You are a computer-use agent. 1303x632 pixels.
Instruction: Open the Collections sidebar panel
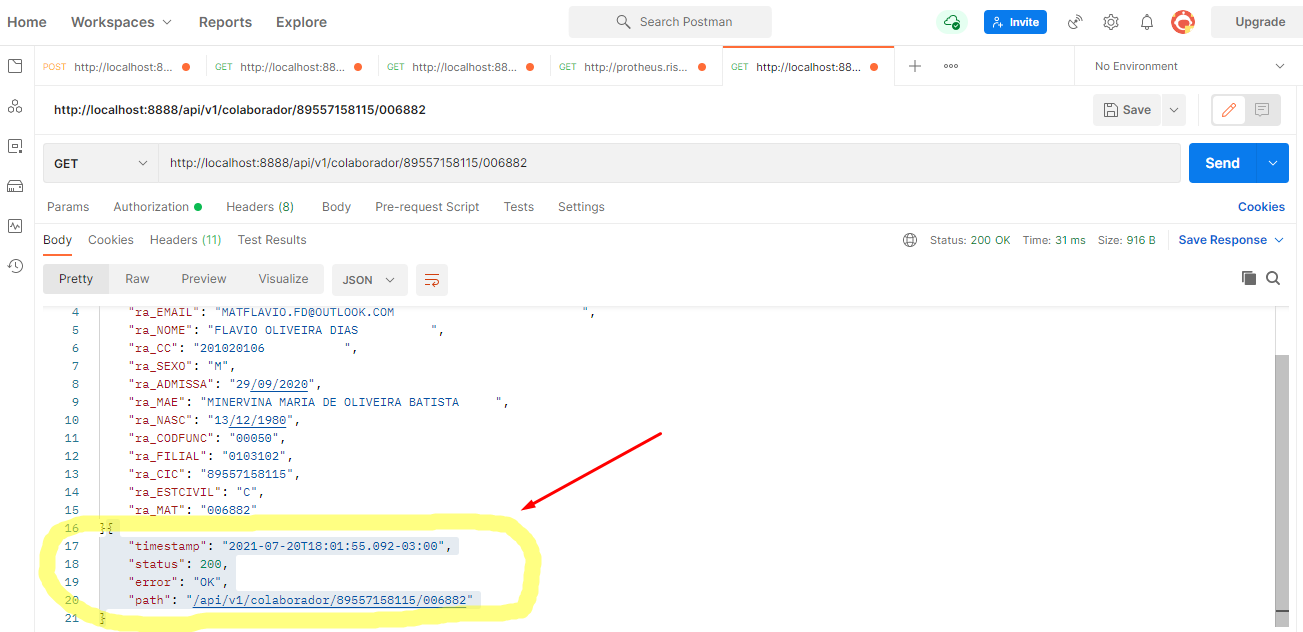tap(14, 66)
